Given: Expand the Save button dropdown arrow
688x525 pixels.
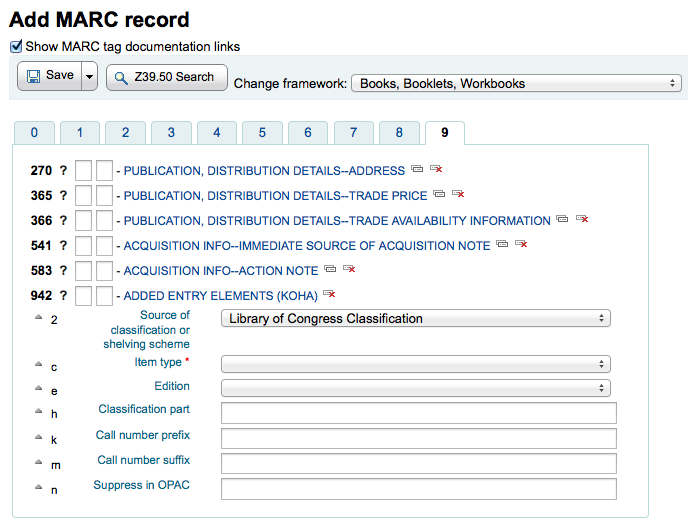Looking at the screenshot, I should click(89, 76).
